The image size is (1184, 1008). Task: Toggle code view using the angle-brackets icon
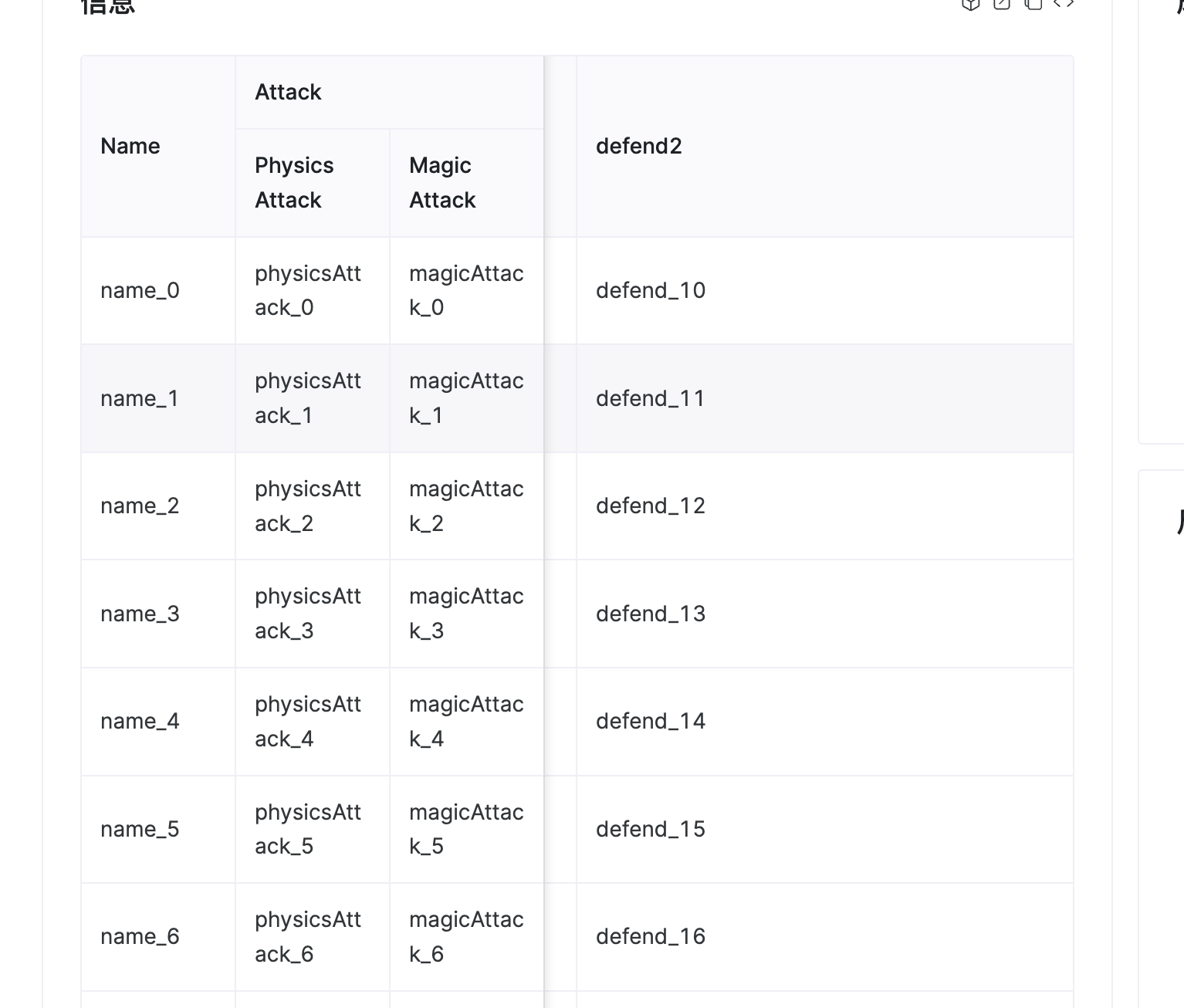pyautogui.click(x=1064, y=4)
